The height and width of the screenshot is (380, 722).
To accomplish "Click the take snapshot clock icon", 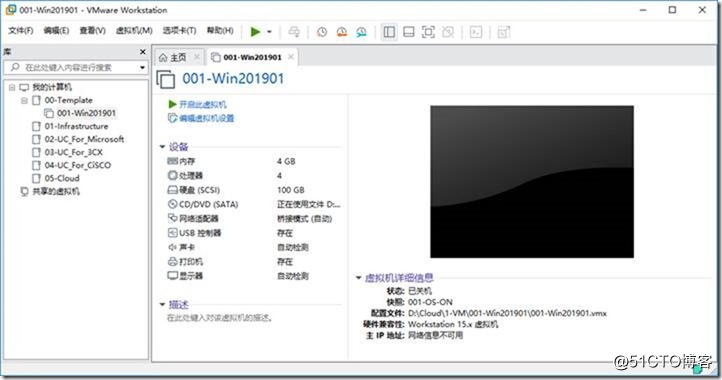I will coord(322,32).
